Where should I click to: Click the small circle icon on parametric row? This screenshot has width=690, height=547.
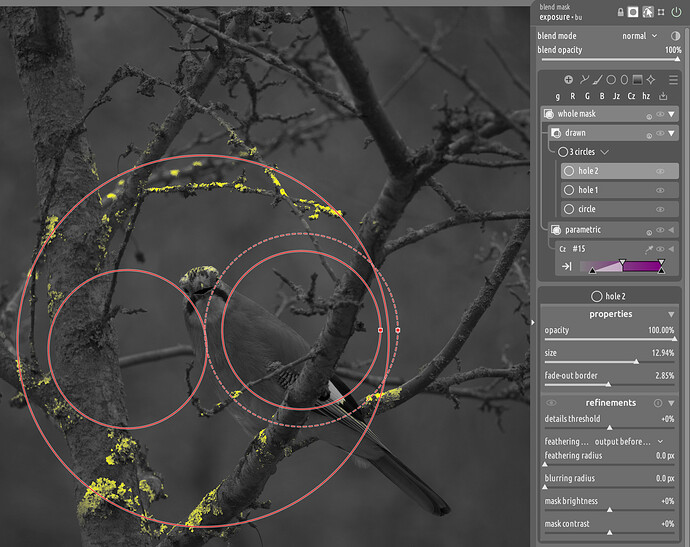[649, 232]
